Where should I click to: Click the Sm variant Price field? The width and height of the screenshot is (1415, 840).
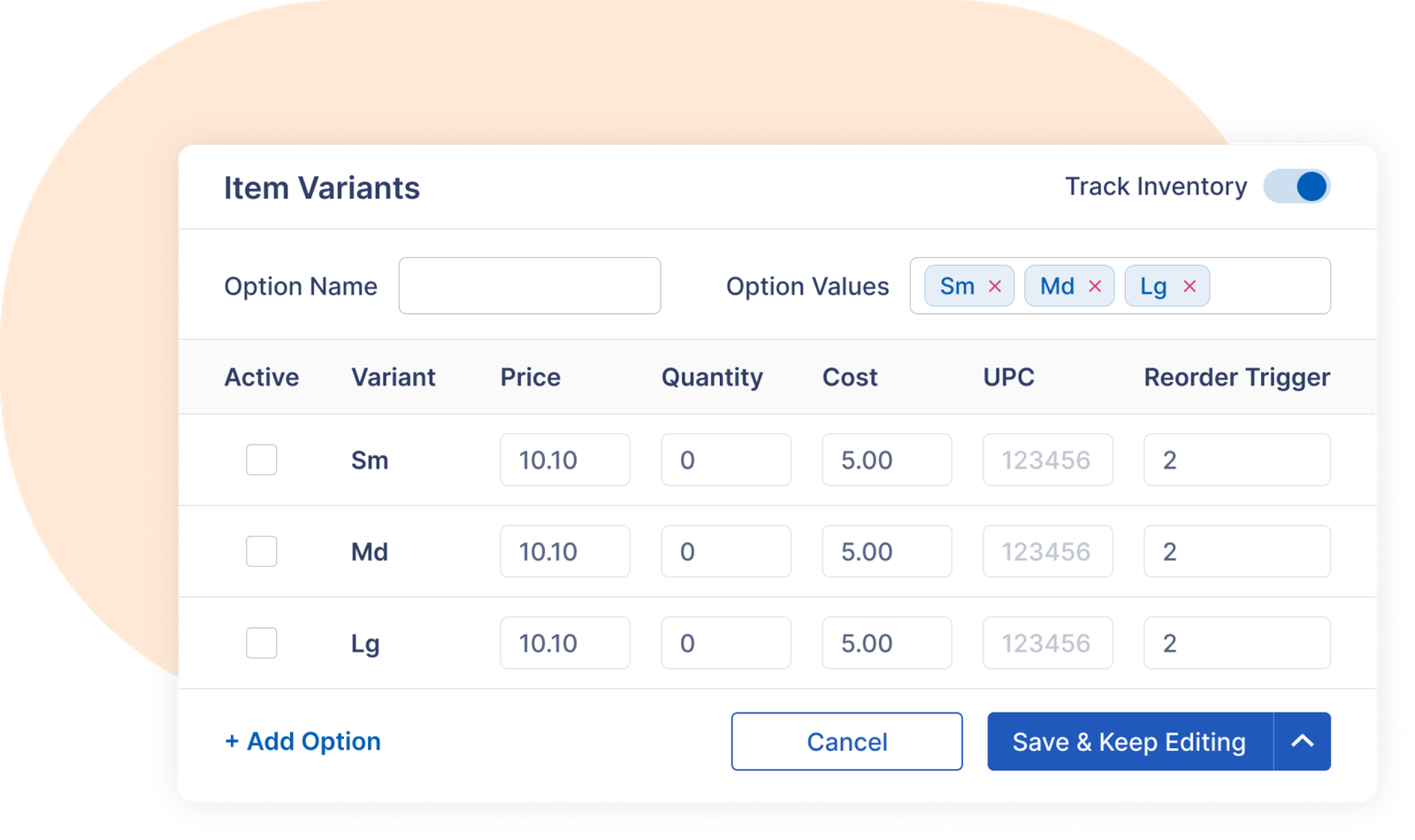click(564, 460)
